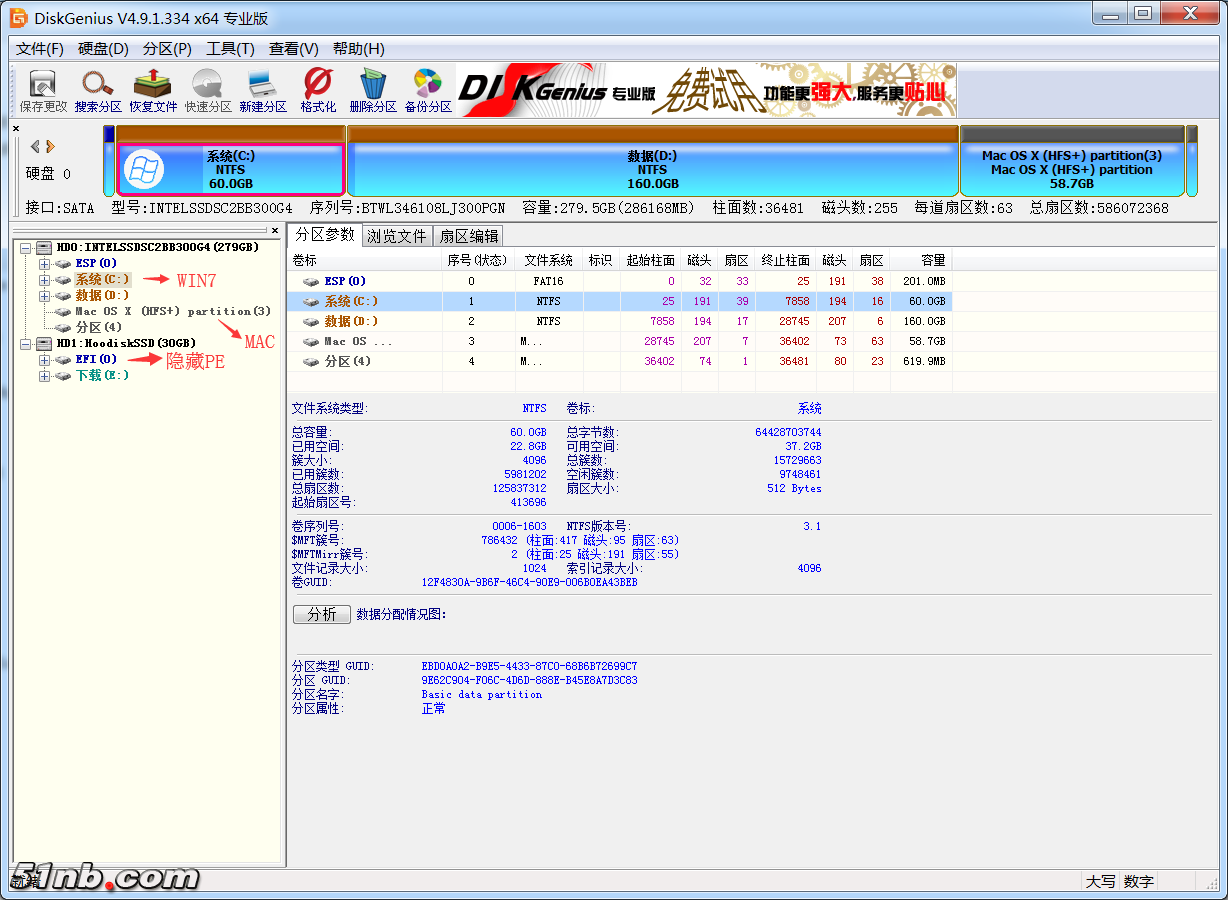This screenshot has width=1228, height=900.
Task: Launch 快速分区 quick partition tool
Action: click(207, 90)
